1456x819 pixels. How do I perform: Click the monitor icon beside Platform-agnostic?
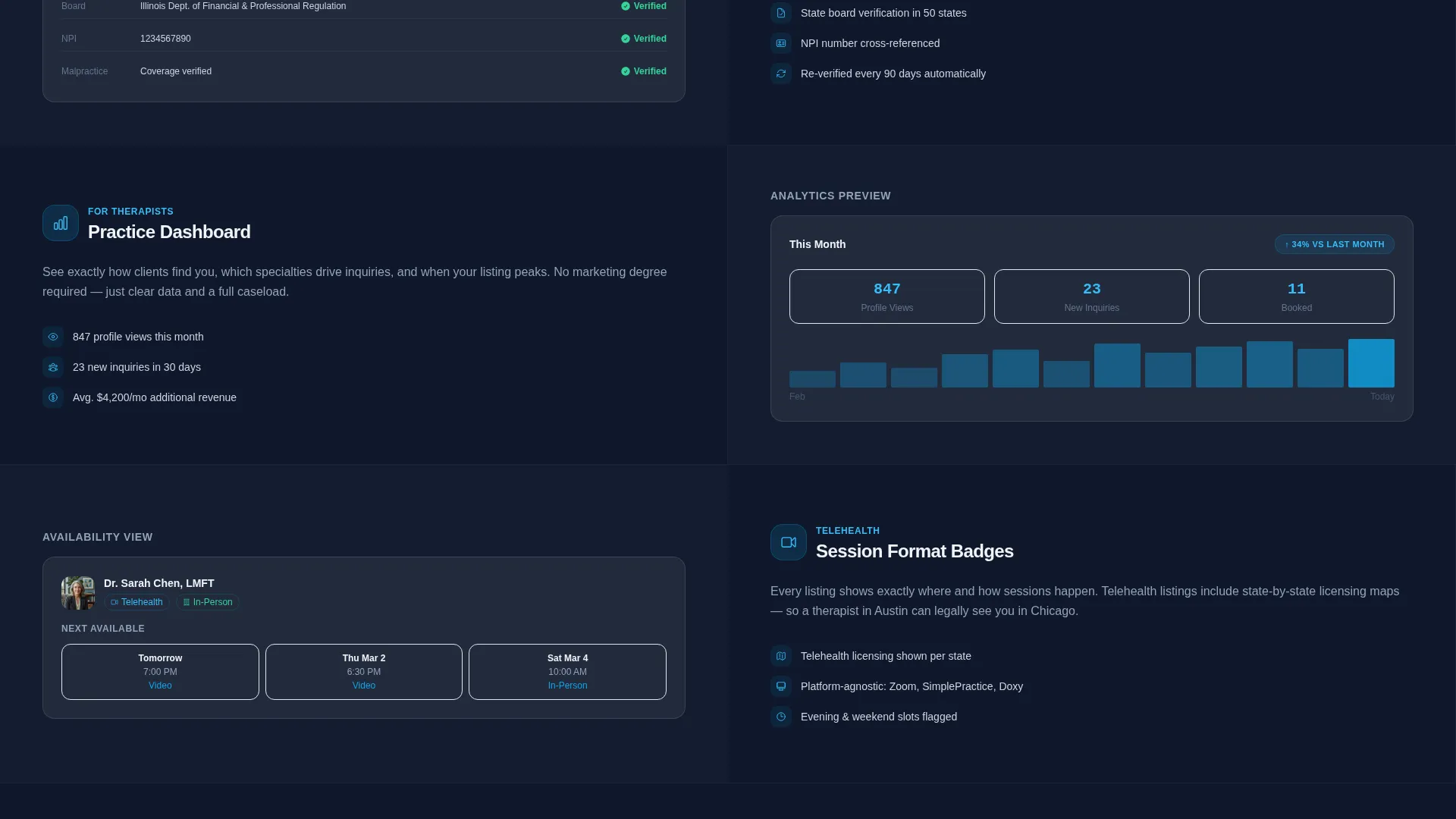click(x=781, y=686)
